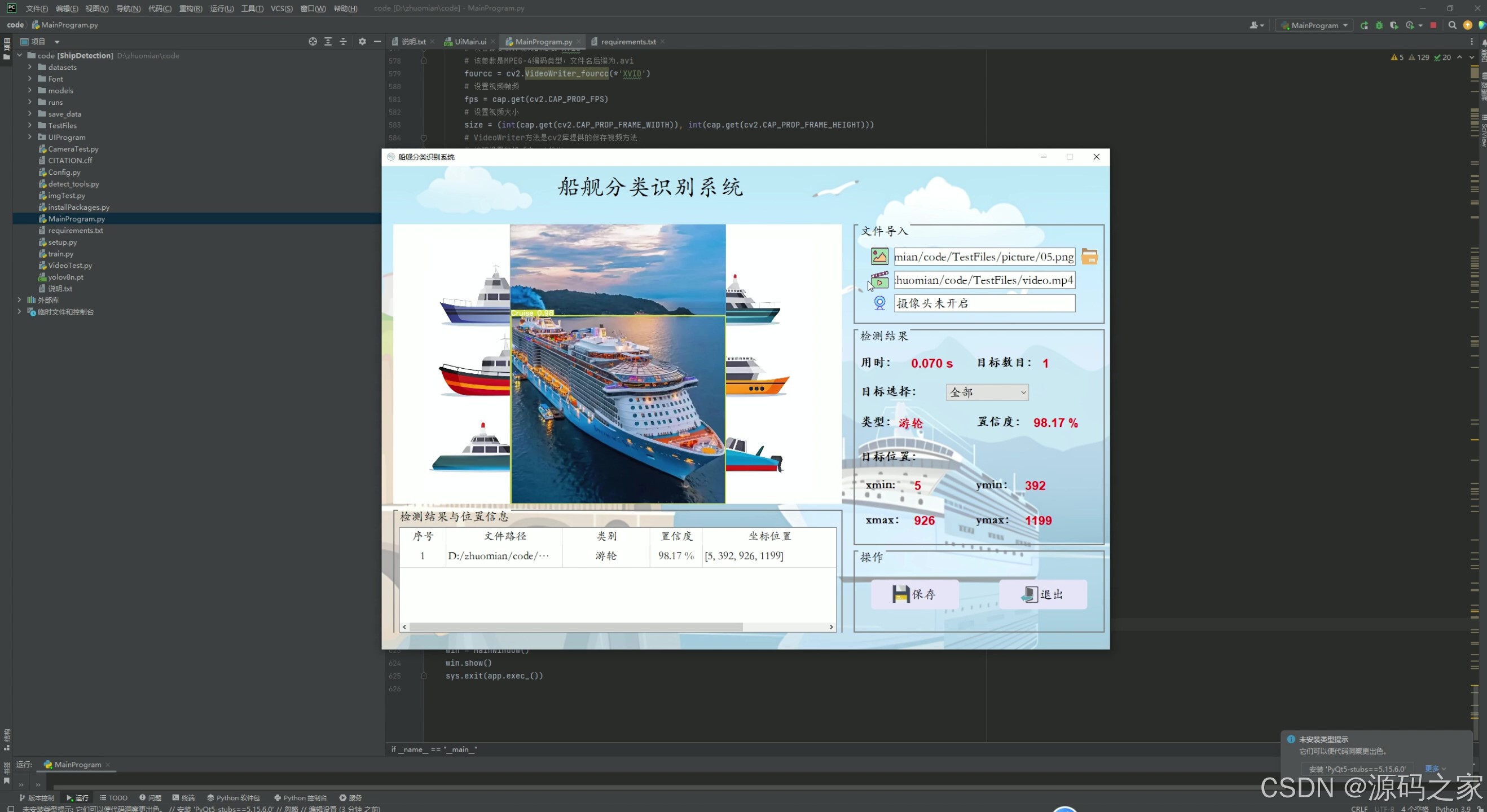This screenshot has width=1487, height=812.
Task: Select yolov8n.pt in the project tree
Action: click(x=65, y=276)
